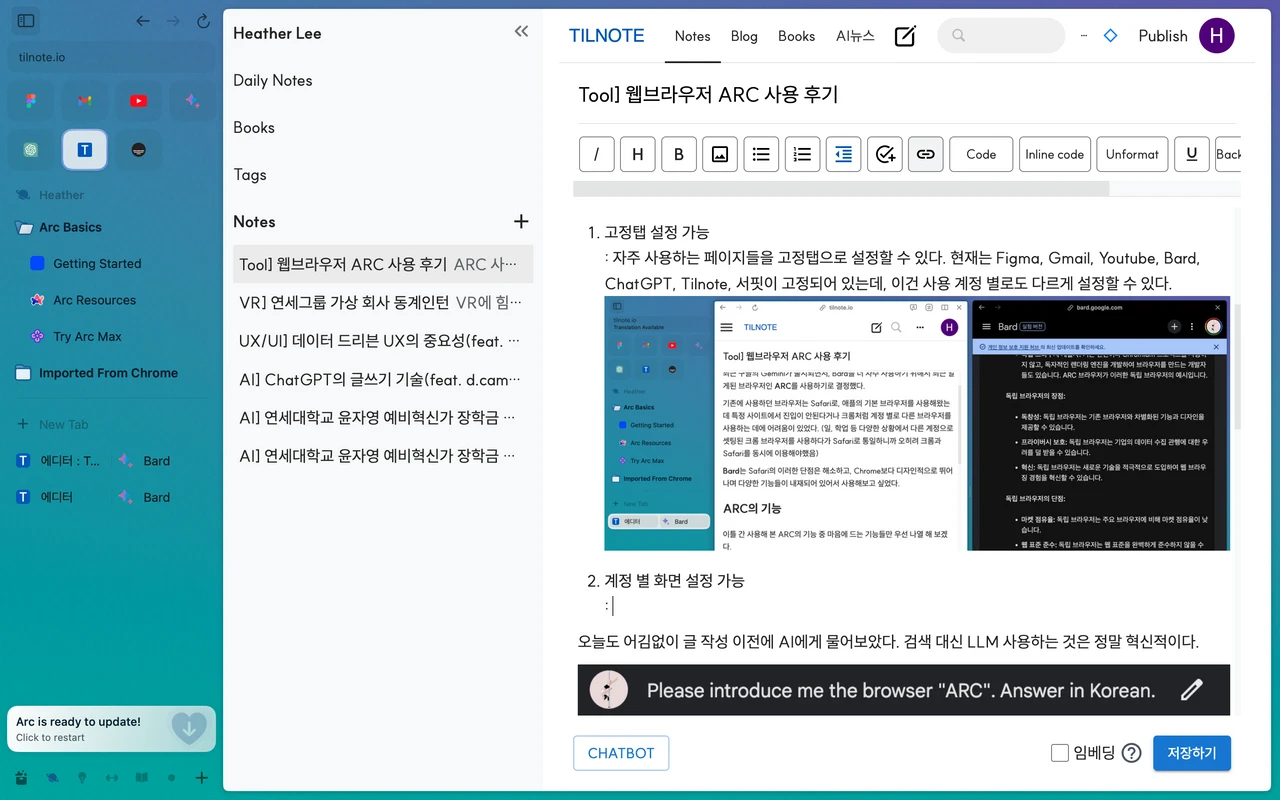Open the pinned Gmail tab
Viewport: 1280px width, 800px height.
pyautogui.click(x=85, y=100)
